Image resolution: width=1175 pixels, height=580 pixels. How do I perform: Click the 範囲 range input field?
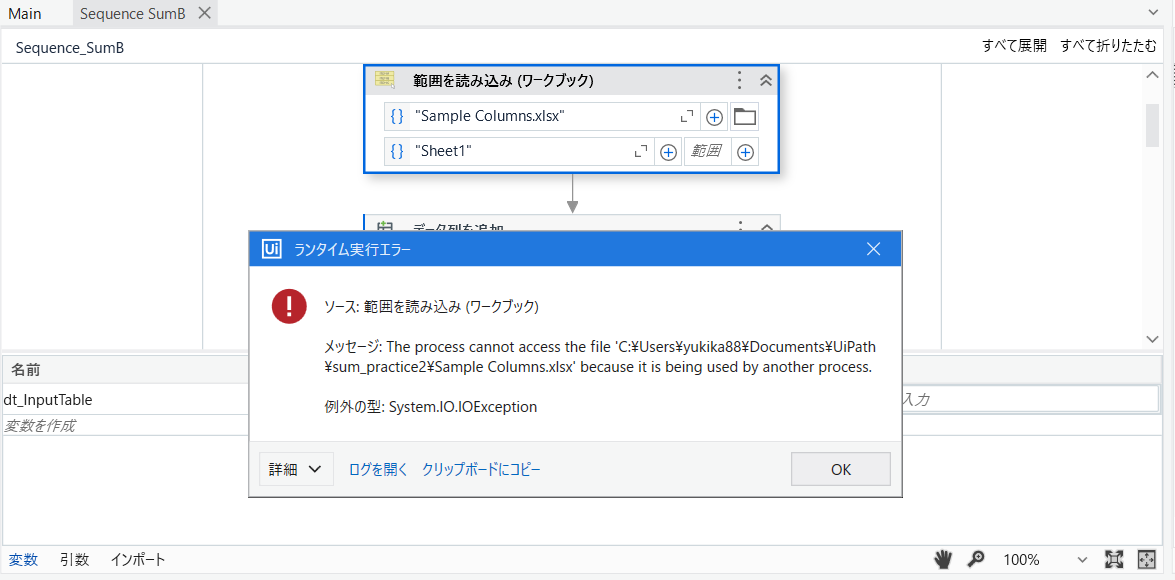[706, 151]
